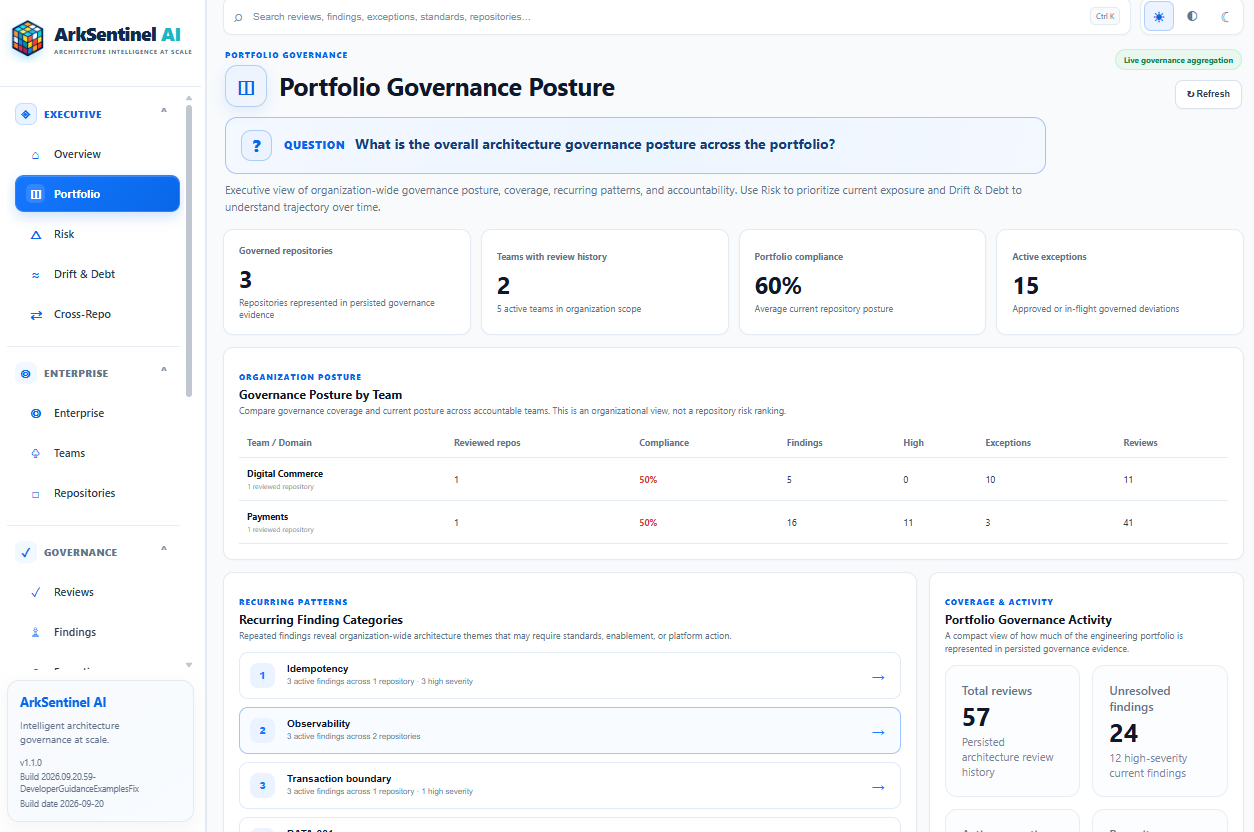This screenshot has height=832, width=1254.
Task: Click the Transaction boundary row arrow
Action: pyautogui.click(x=878, y=787)
